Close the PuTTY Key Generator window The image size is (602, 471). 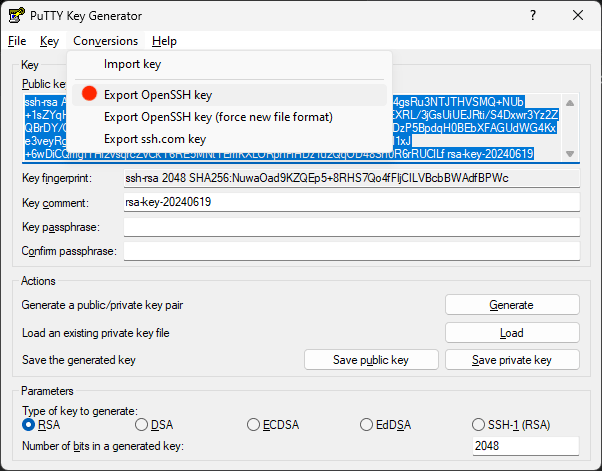pyautogui.click(x=578, y=15)
